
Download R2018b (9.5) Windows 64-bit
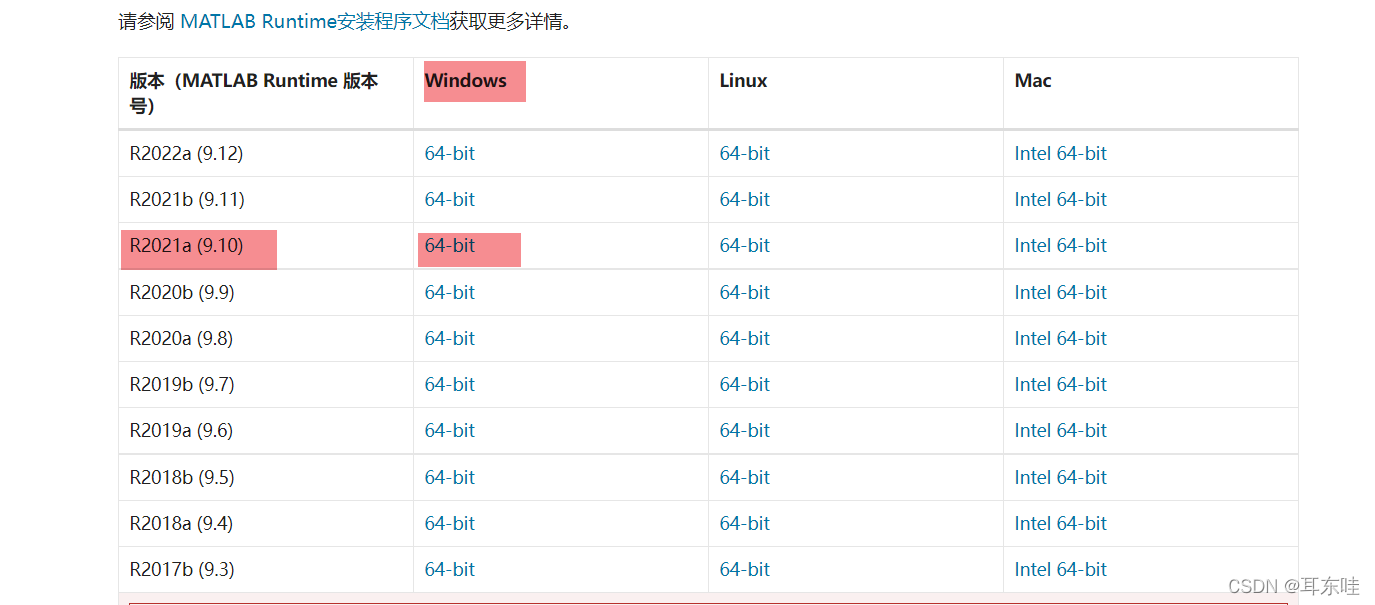pos(450,478)
